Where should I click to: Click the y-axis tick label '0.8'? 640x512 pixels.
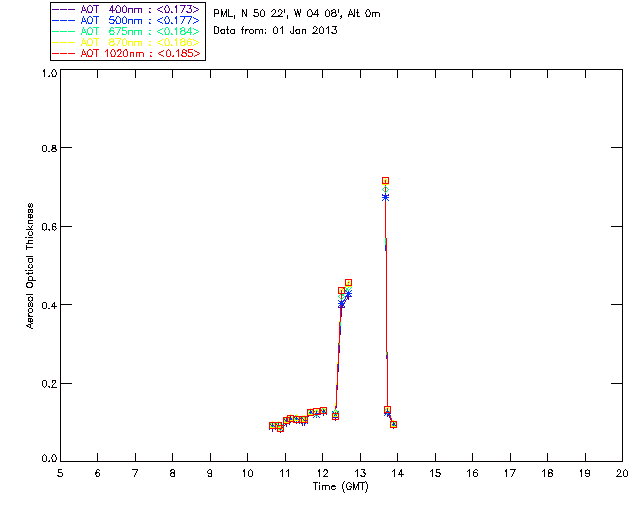click(49, 148)
